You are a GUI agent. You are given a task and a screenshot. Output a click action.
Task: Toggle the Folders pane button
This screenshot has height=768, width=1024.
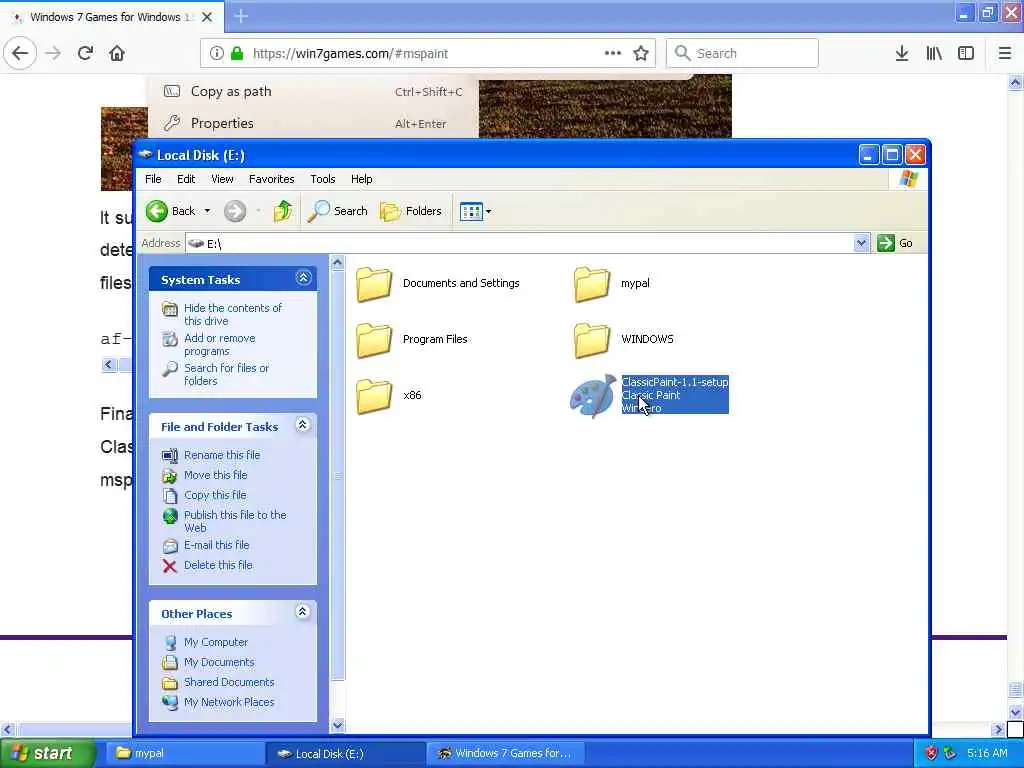[411, 211]
